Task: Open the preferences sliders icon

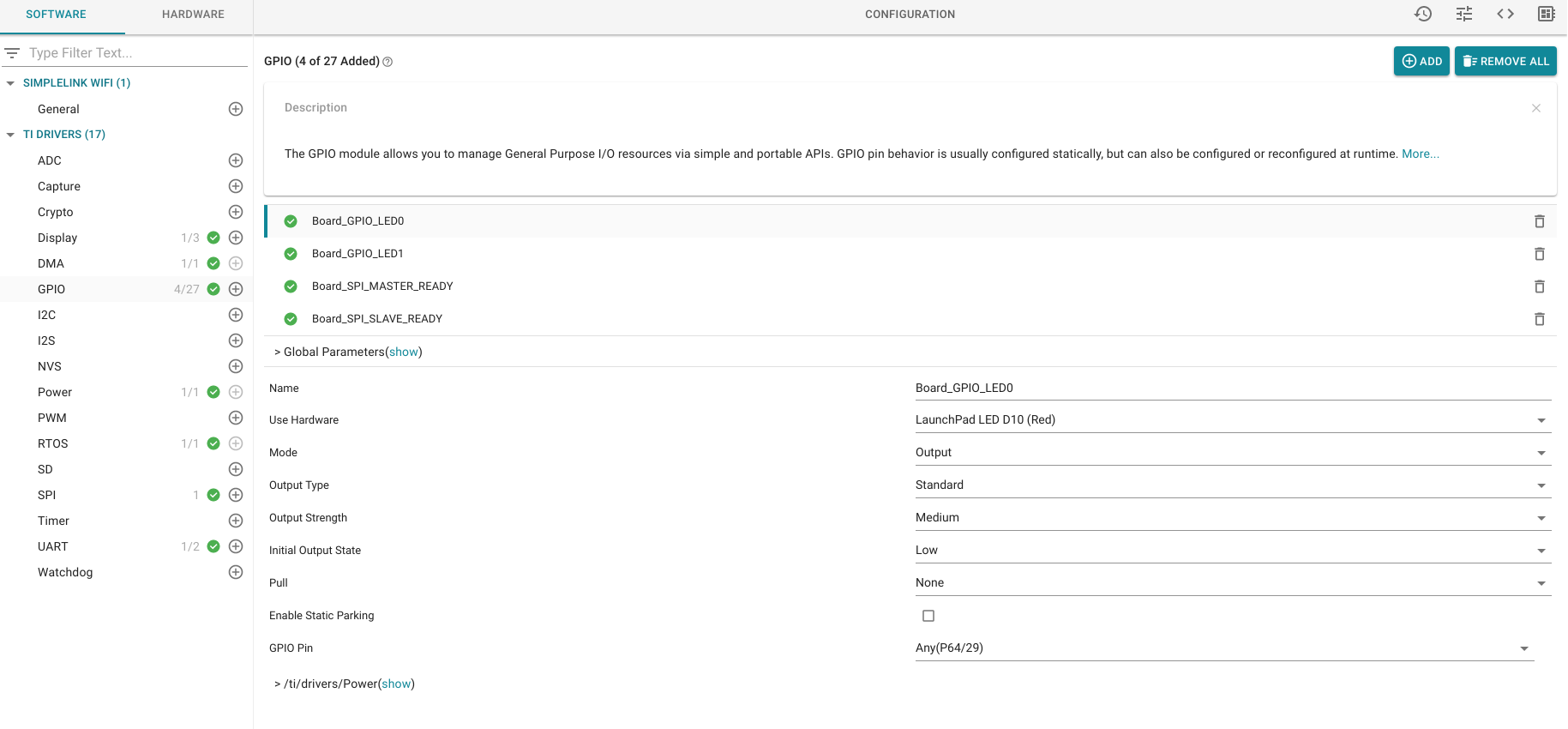Action: tap(1464, 14)
